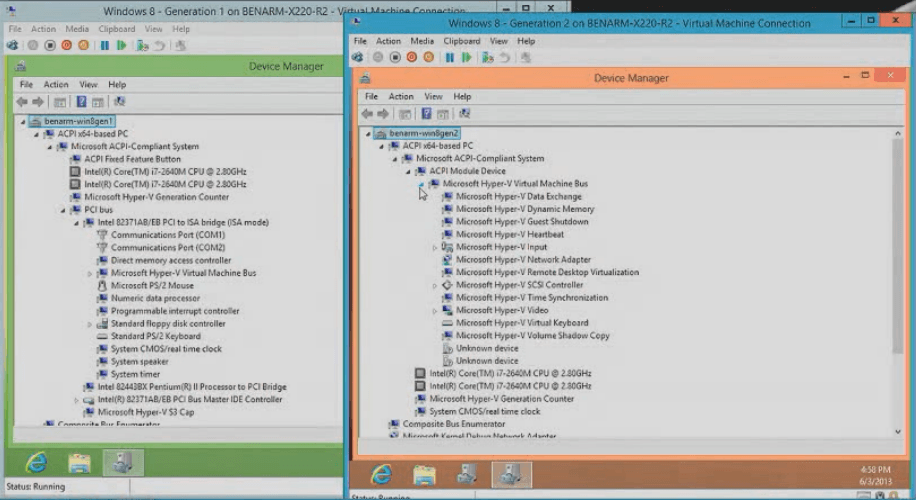Image resolution: width=916 pixels, height=500 pixels.
Task: Open Internet Explorer in Generation 1 taskbar
Action: [x=36, y=463]
